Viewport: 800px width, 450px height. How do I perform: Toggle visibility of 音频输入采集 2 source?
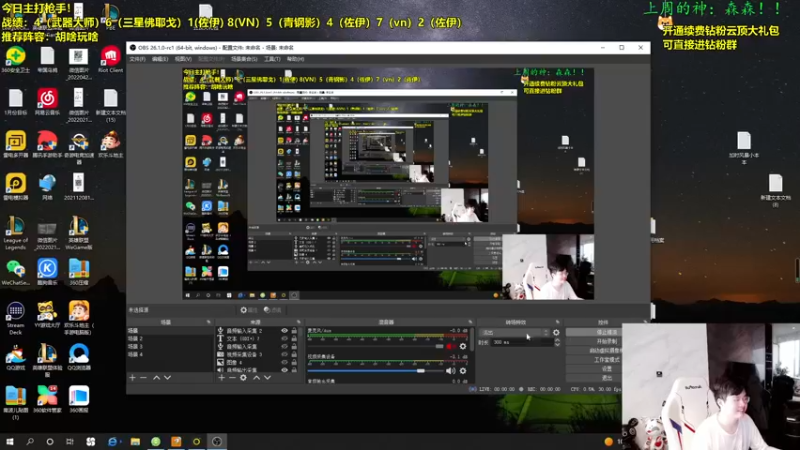pyautogui.click(x=285, y=331)
